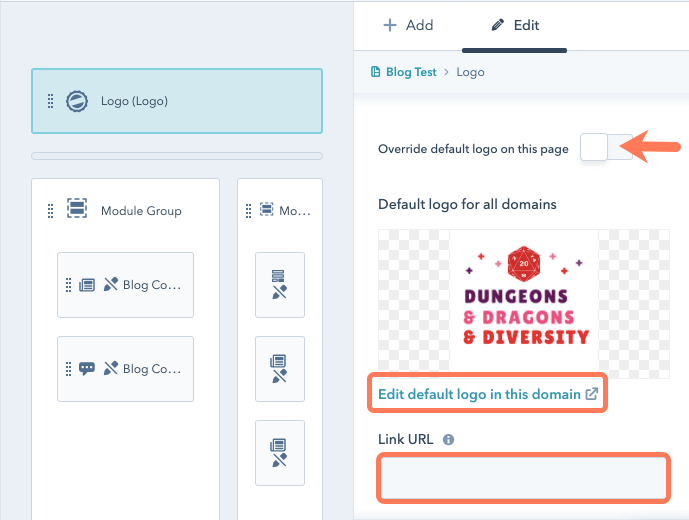The image size is (689, 520).
Task: Click the Default logo for all domains heading
Action: tap(467, 204)
